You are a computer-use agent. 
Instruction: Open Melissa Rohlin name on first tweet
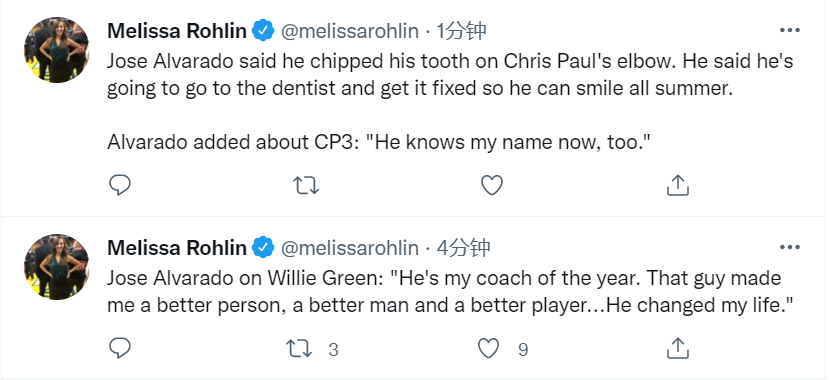click(177, 31)
